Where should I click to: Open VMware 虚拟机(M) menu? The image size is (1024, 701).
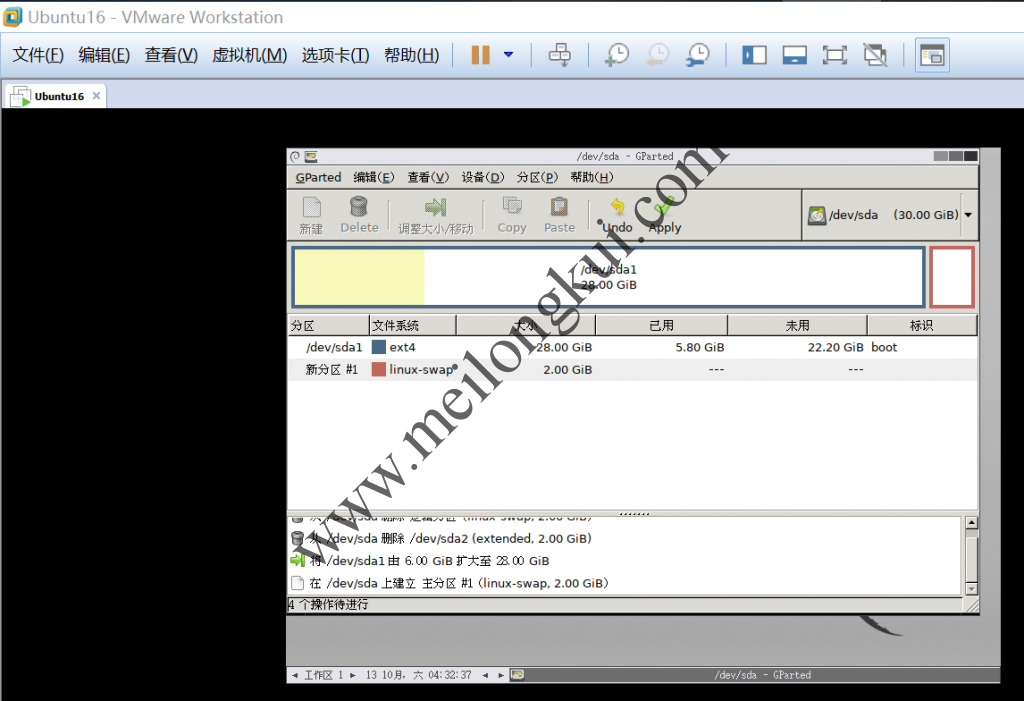(249, 55)
